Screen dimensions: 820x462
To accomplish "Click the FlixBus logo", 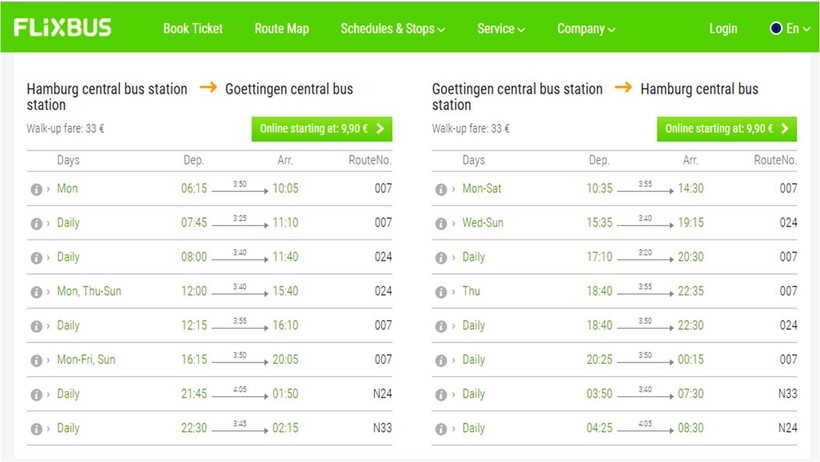I will (x=63, y=28).
